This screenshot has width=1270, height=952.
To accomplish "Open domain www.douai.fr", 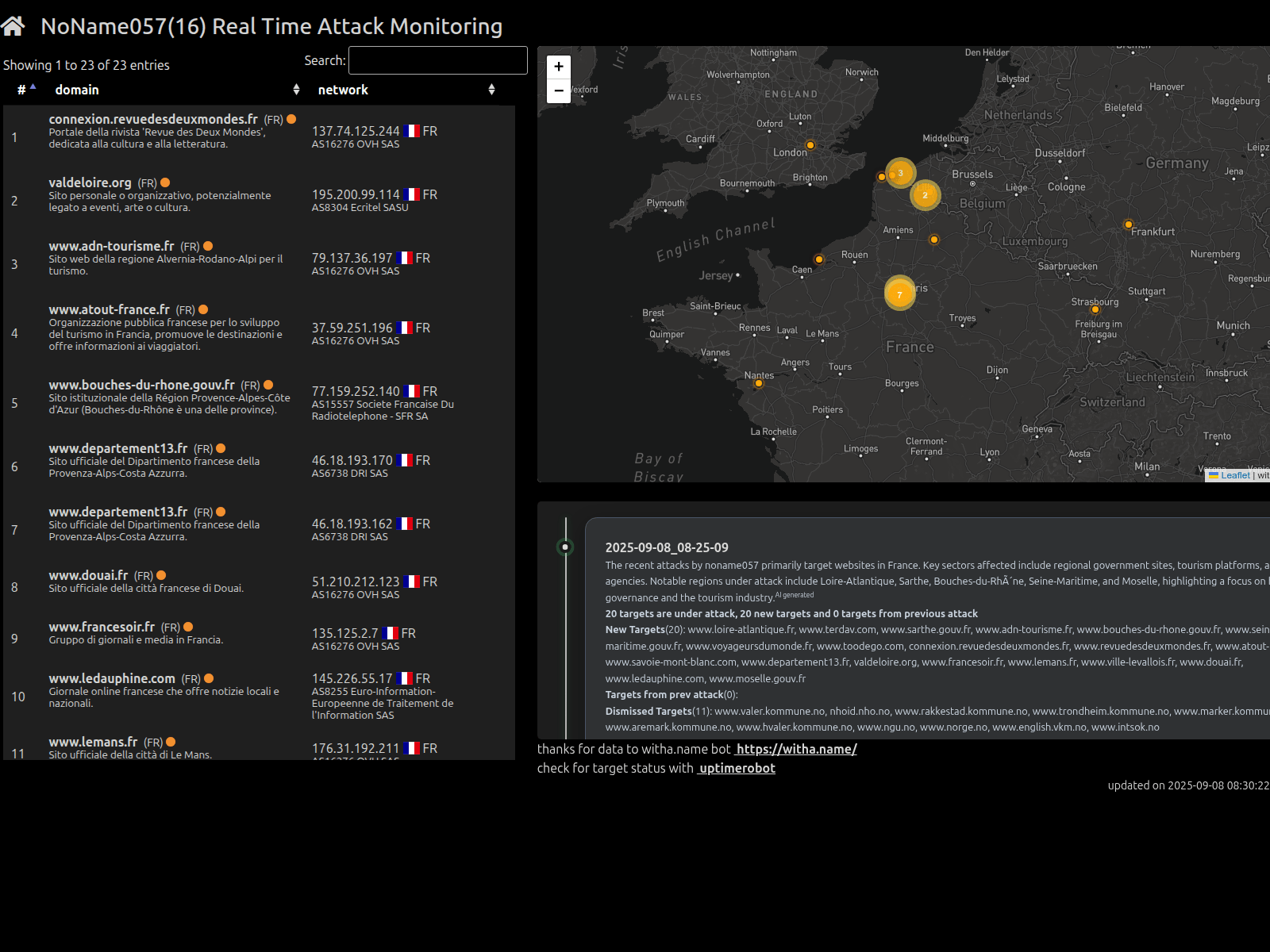I will pyautogui.click(x=88, y=575).
